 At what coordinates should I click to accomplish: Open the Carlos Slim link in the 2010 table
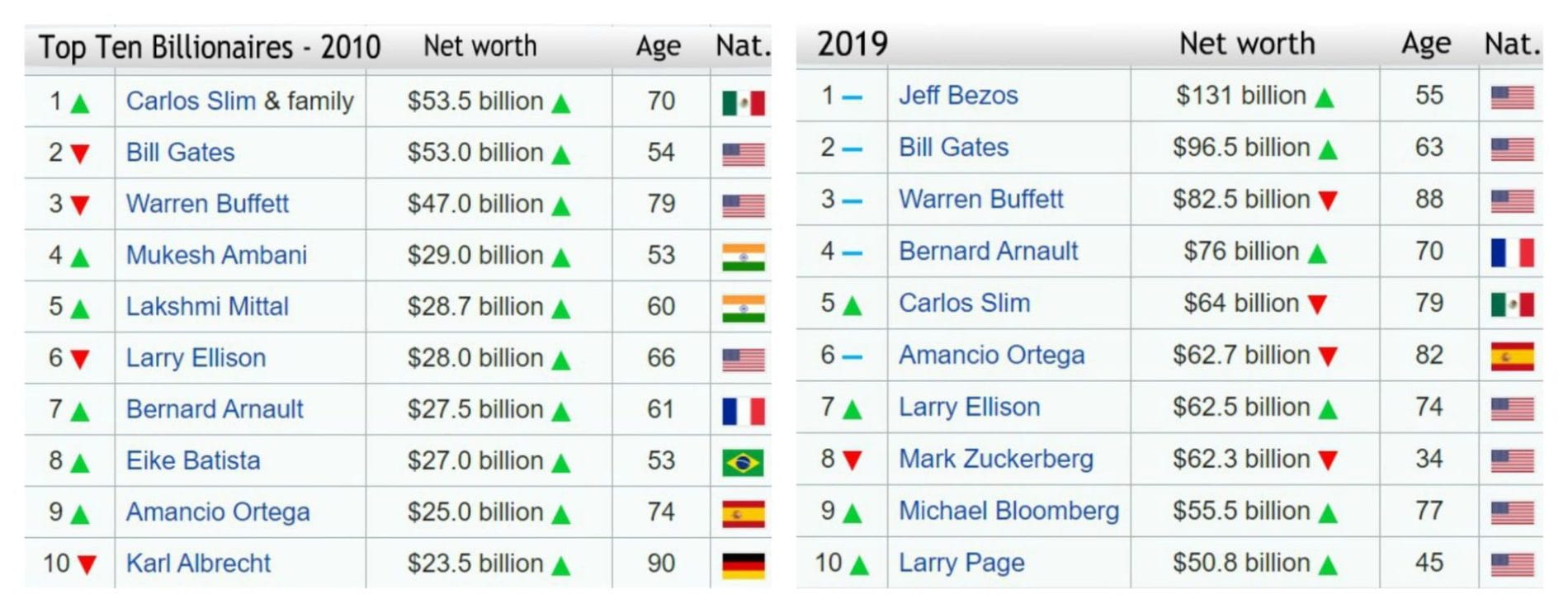coord(191,101)
